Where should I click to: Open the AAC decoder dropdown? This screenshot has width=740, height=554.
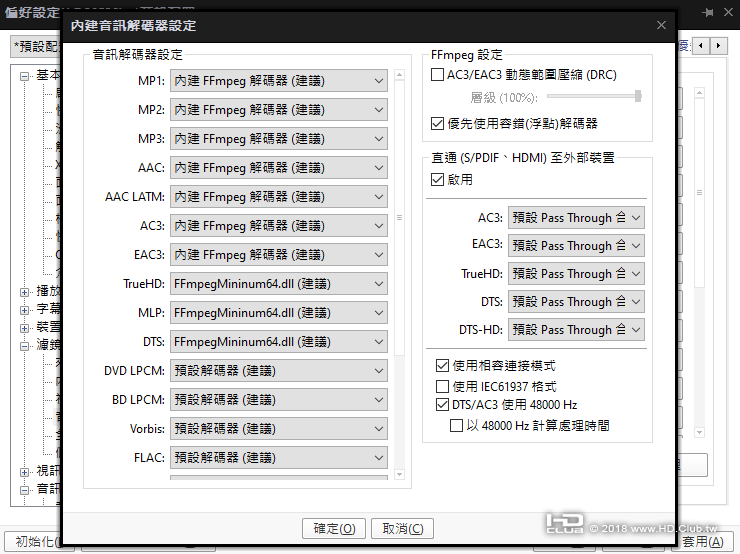(x=278, y=168)
